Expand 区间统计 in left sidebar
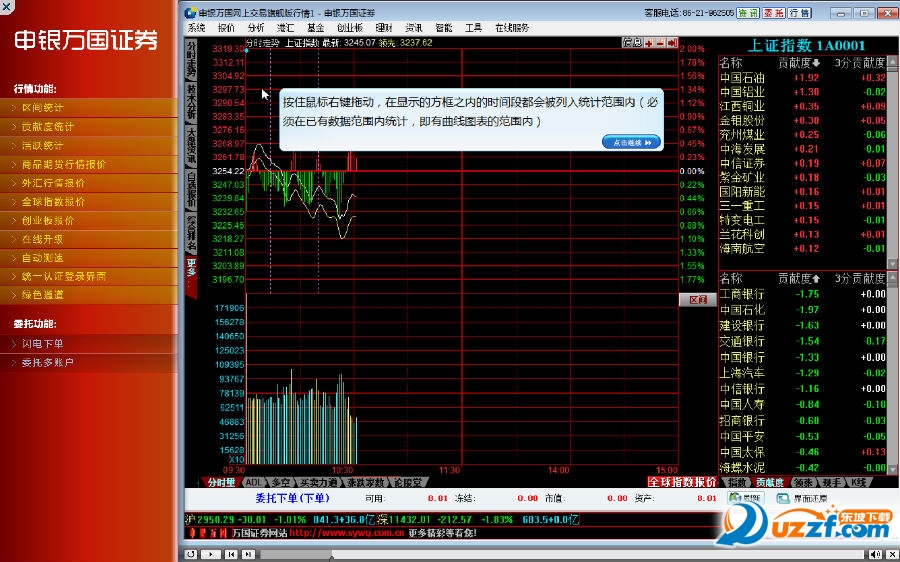Viewport: 900px width, 562px height. 88,107
